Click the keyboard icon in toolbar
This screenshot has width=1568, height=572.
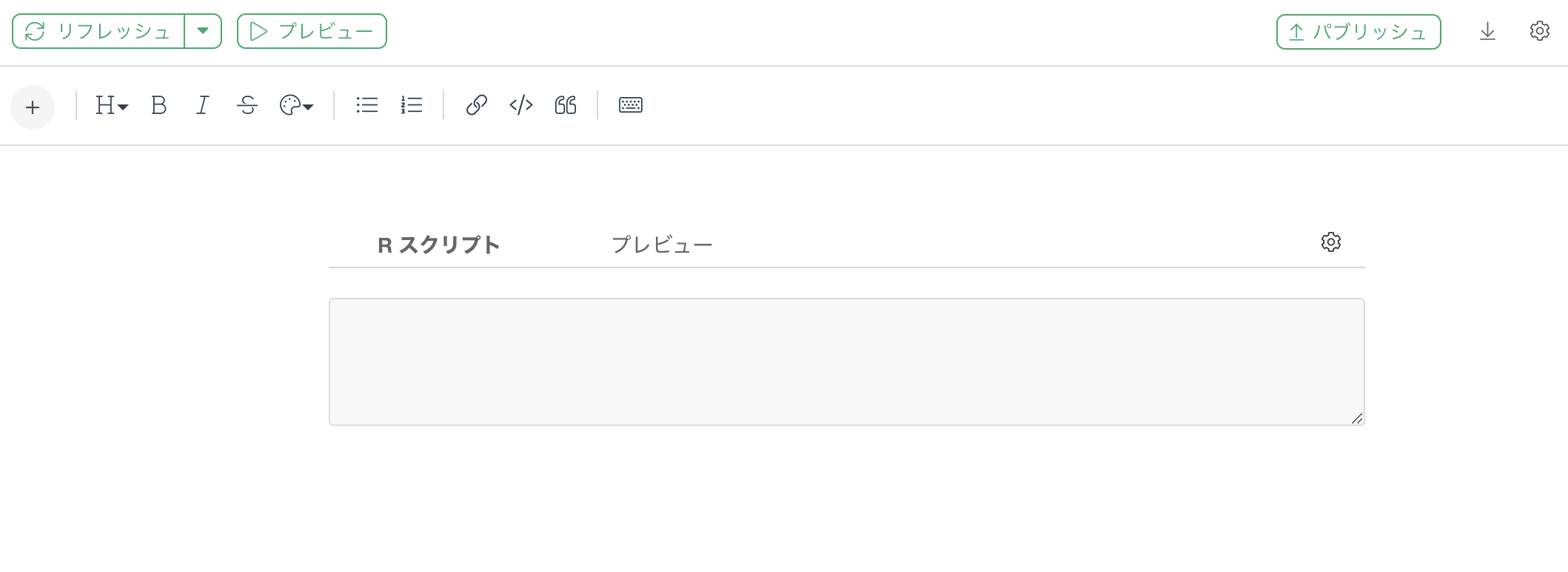pyautogui.click(x=631, y=105)
